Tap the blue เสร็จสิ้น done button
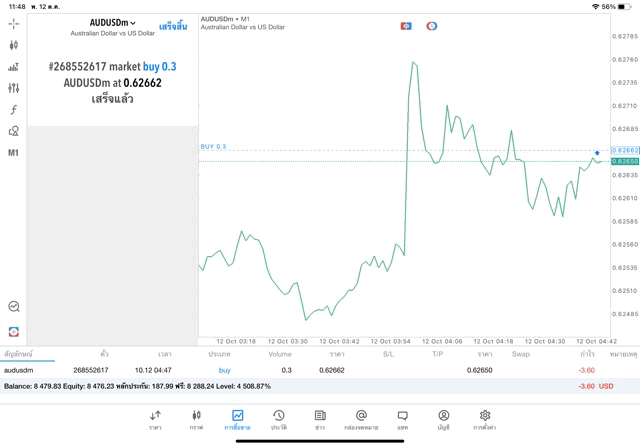 pyautogui.click(x=173, y=27)
